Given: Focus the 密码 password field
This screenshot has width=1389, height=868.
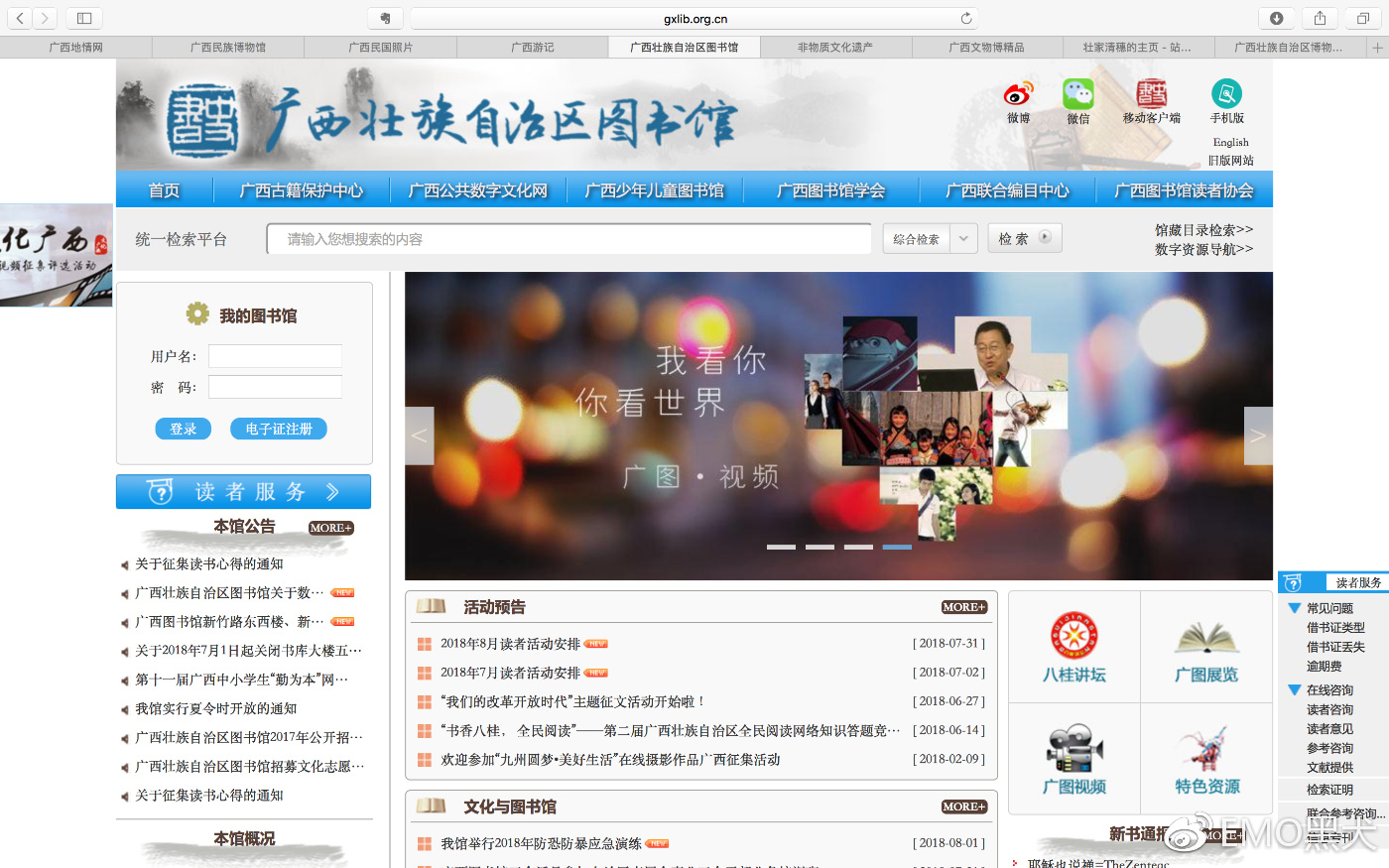Looking at the screenshot, I should tap(275, 387).
